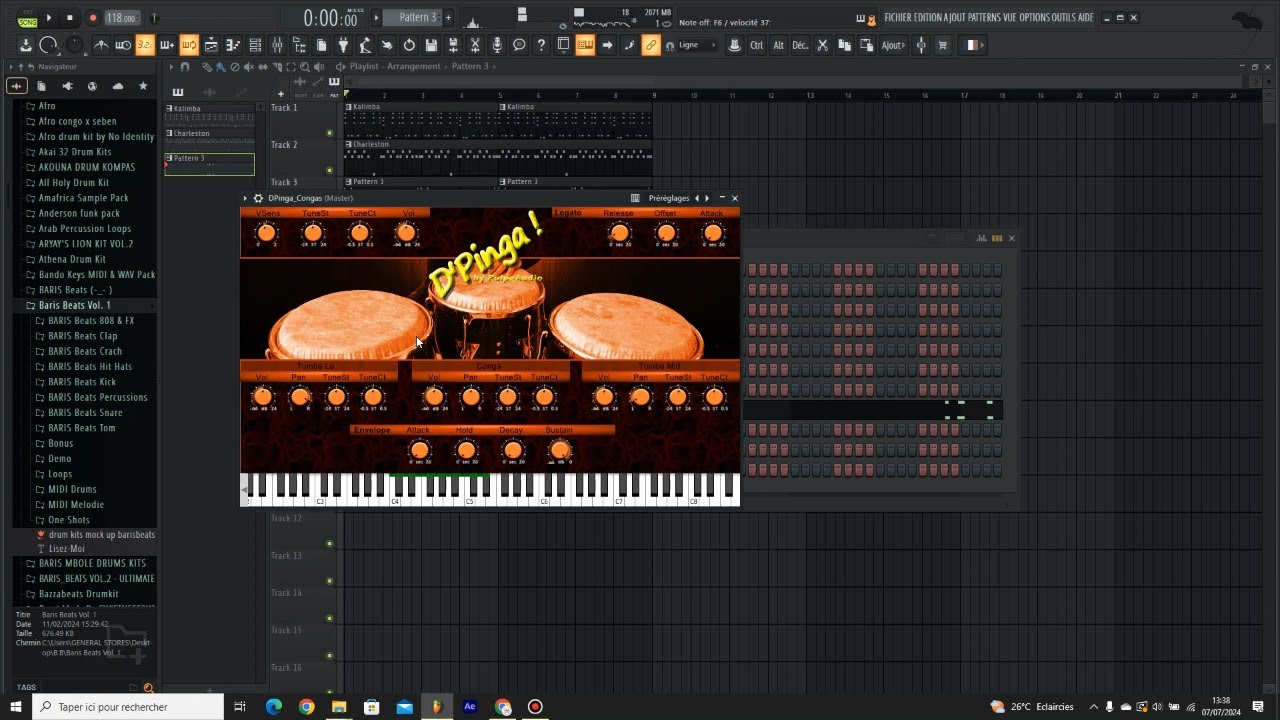Open the EDITION menu

tap(928, 18)
